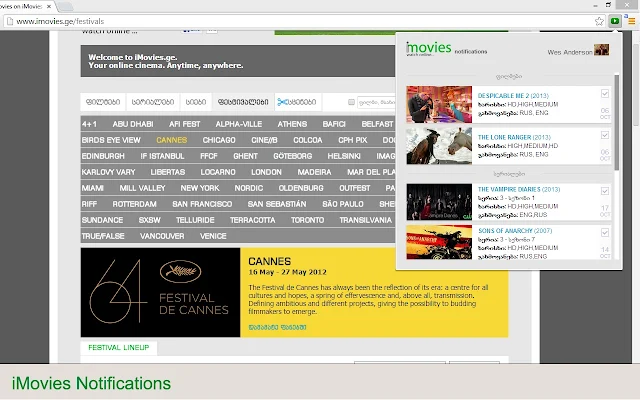Toggle checkbox beside the search field
The image size is (640, 400).
coord(351,102)
